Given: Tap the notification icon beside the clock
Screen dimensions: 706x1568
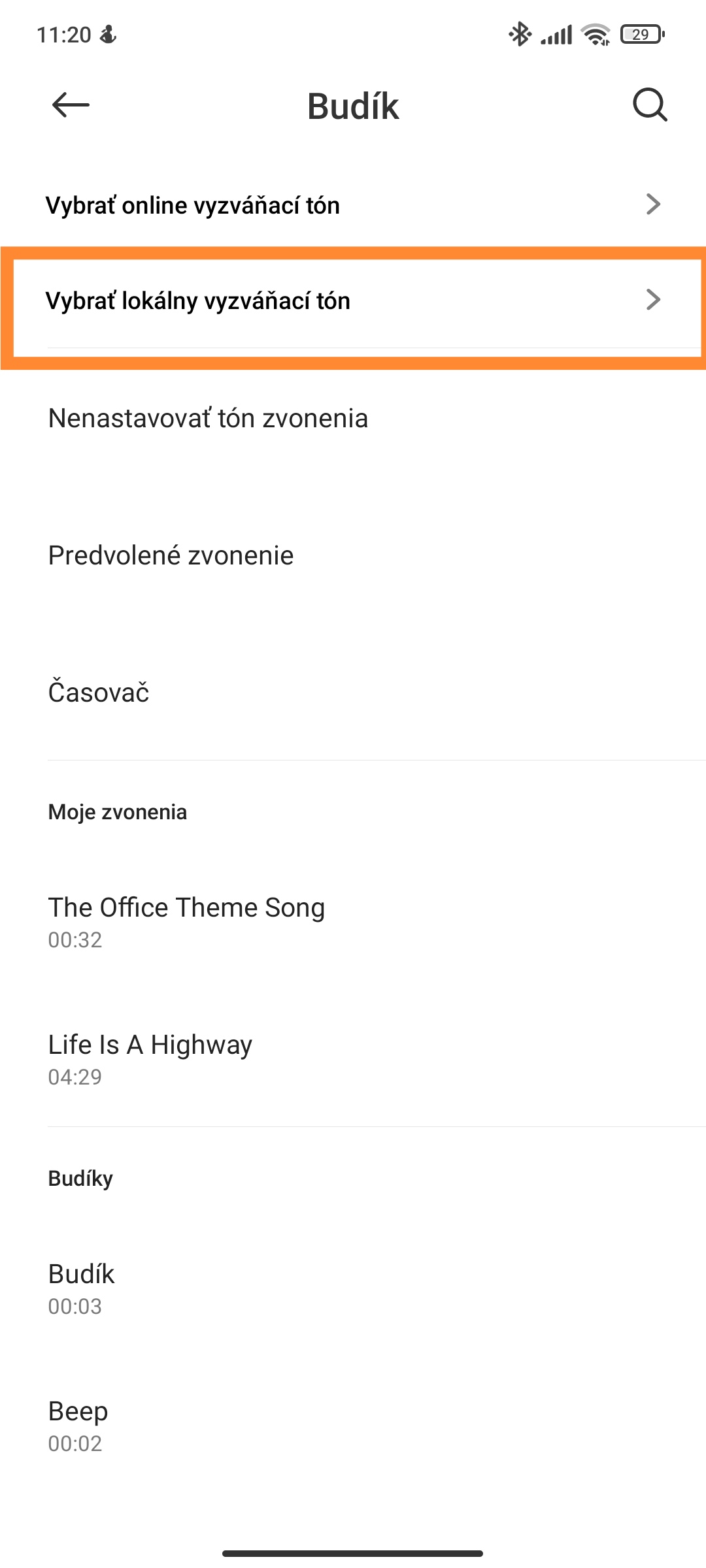Looking at the screenshot, I should click(x=108, y=34).
